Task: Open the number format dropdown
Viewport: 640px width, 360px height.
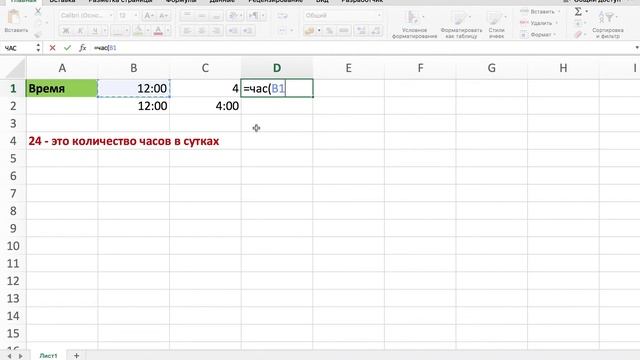Action: coord(379,16)
